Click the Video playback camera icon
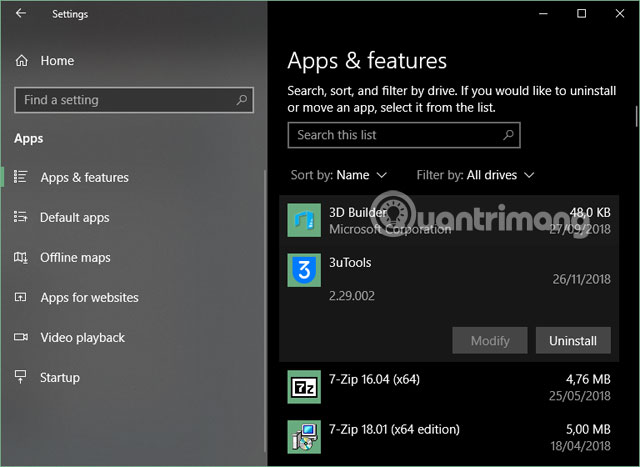The height and width of the screenshot is (467, 640). coord(21,337)
